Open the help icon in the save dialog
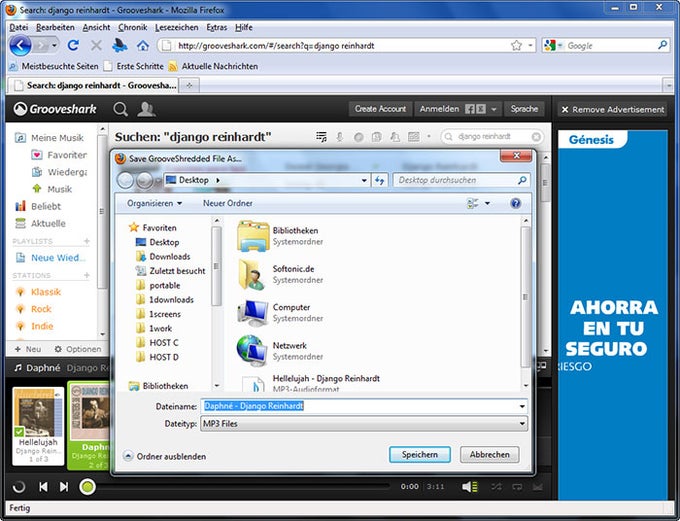The image size is (680, 521). (515, 203)
